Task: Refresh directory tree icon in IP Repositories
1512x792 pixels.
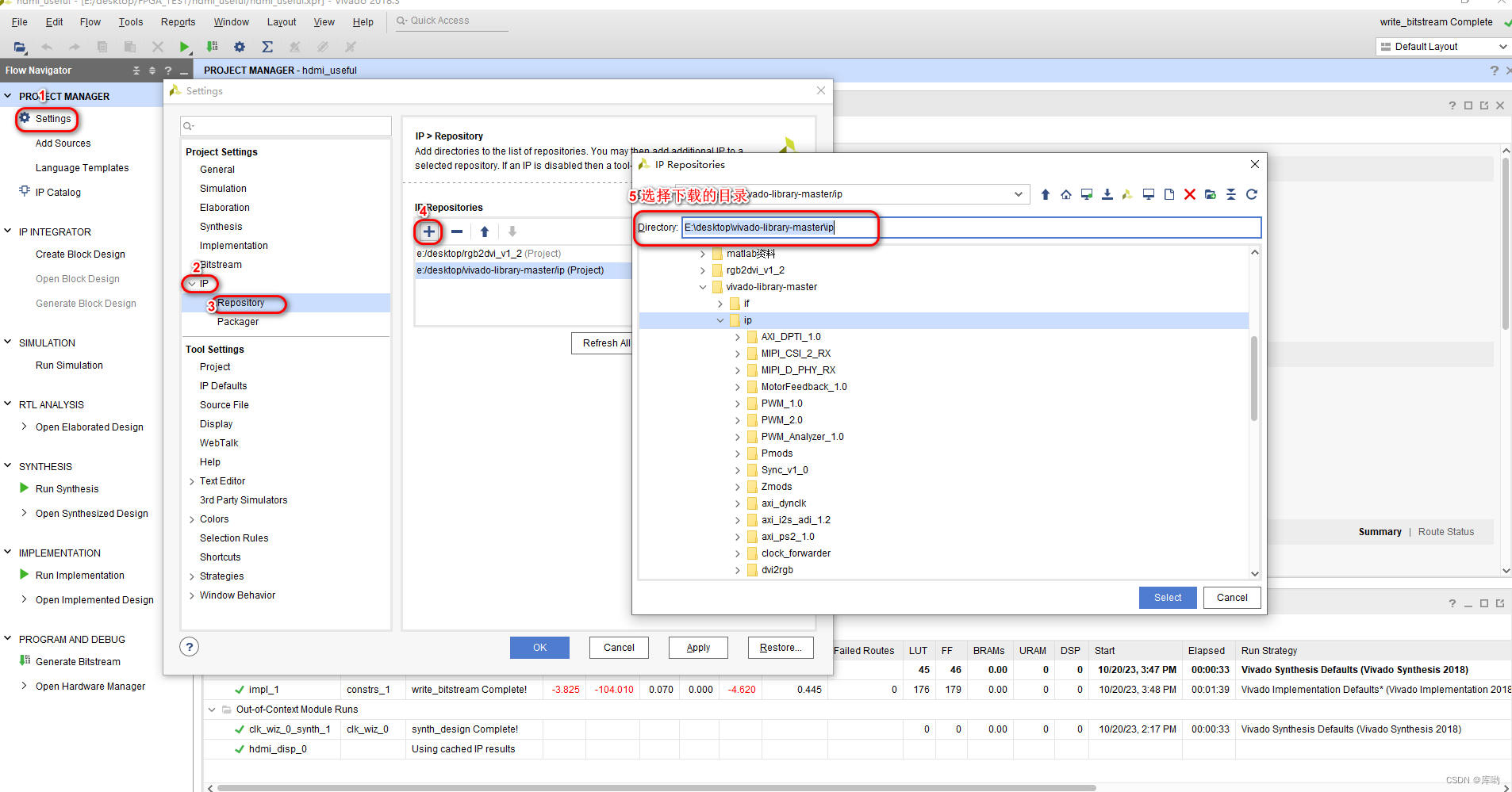Action: point(1252,194)
